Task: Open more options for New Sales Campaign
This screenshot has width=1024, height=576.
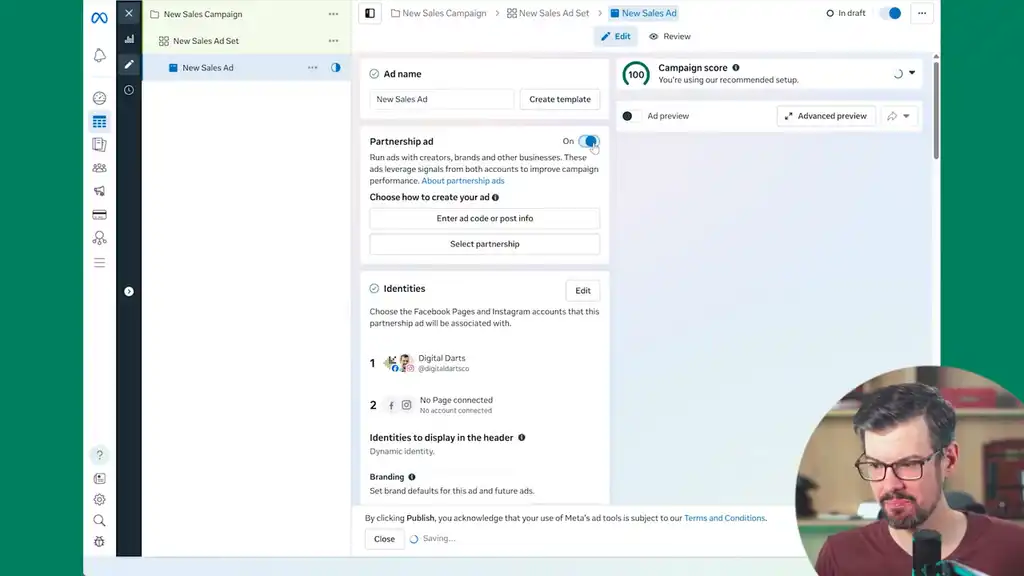Action: [334, 14]
